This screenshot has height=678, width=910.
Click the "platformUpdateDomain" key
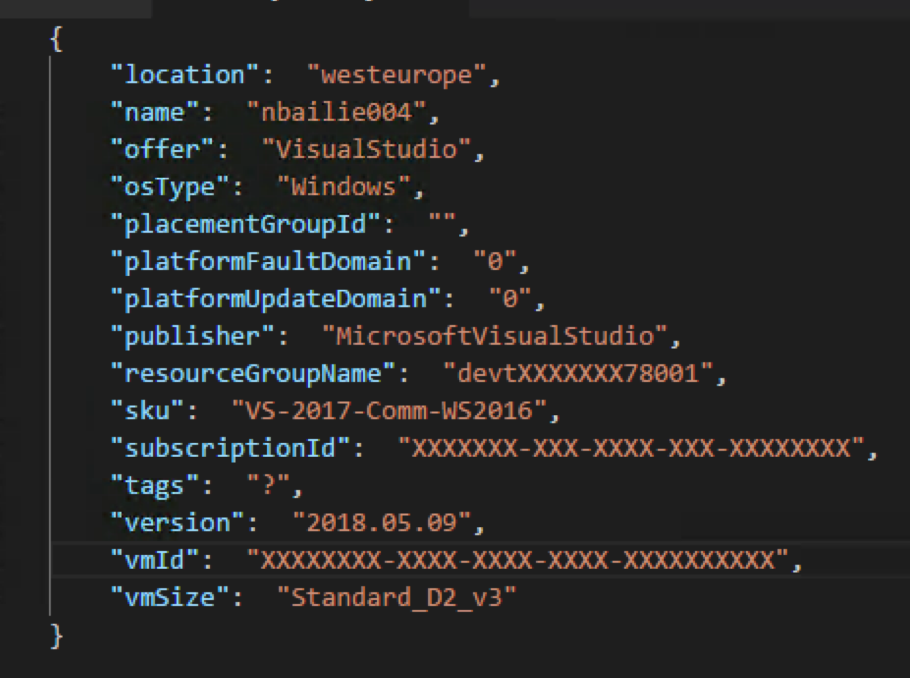click(x=276, y=299)
